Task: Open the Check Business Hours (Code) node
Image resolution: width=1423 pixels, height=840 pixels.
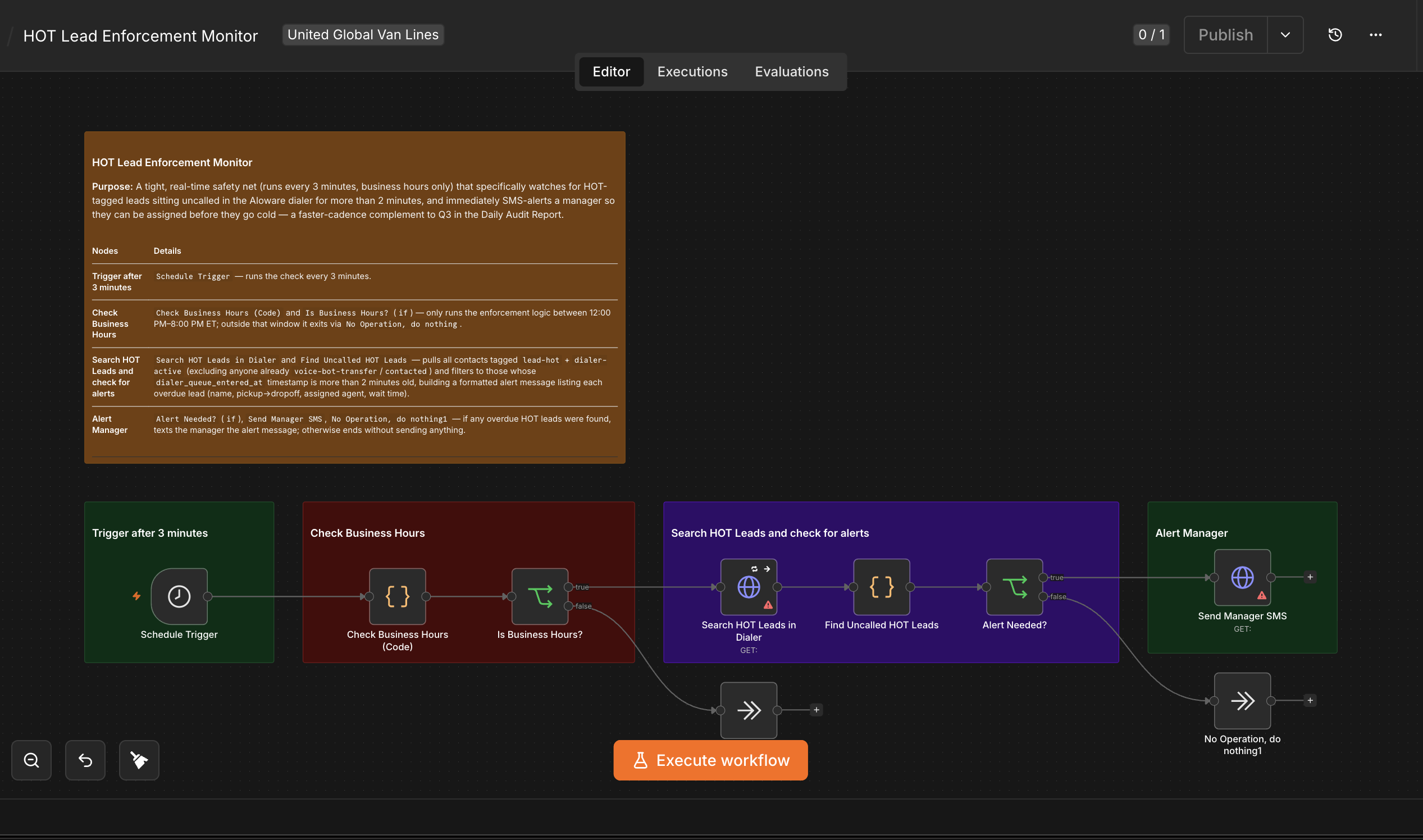Action: click(x=398, y=596)
